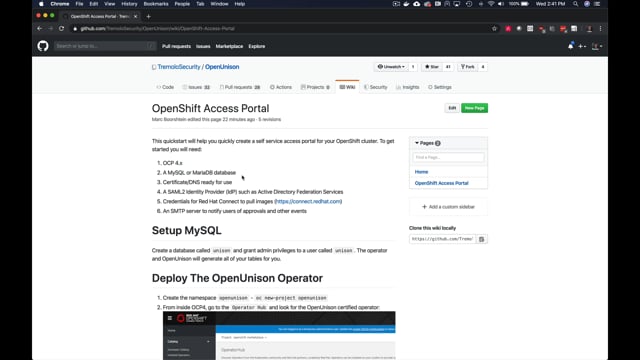The width and height of the screenshot is (640, 360).
Task: Click the Find a Page field
Action: pyautogui.click(x=448, y=157)
